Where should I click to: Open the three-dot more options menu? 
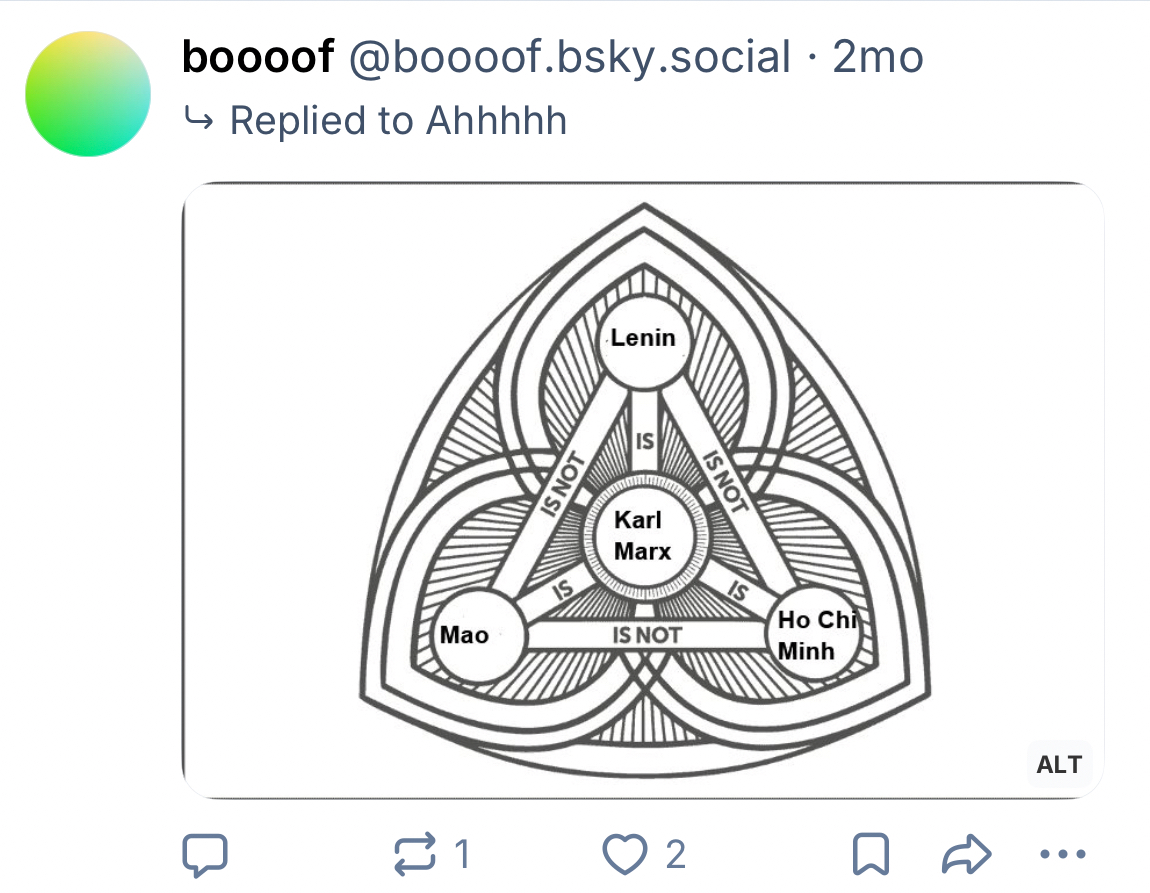[1062, 855]
